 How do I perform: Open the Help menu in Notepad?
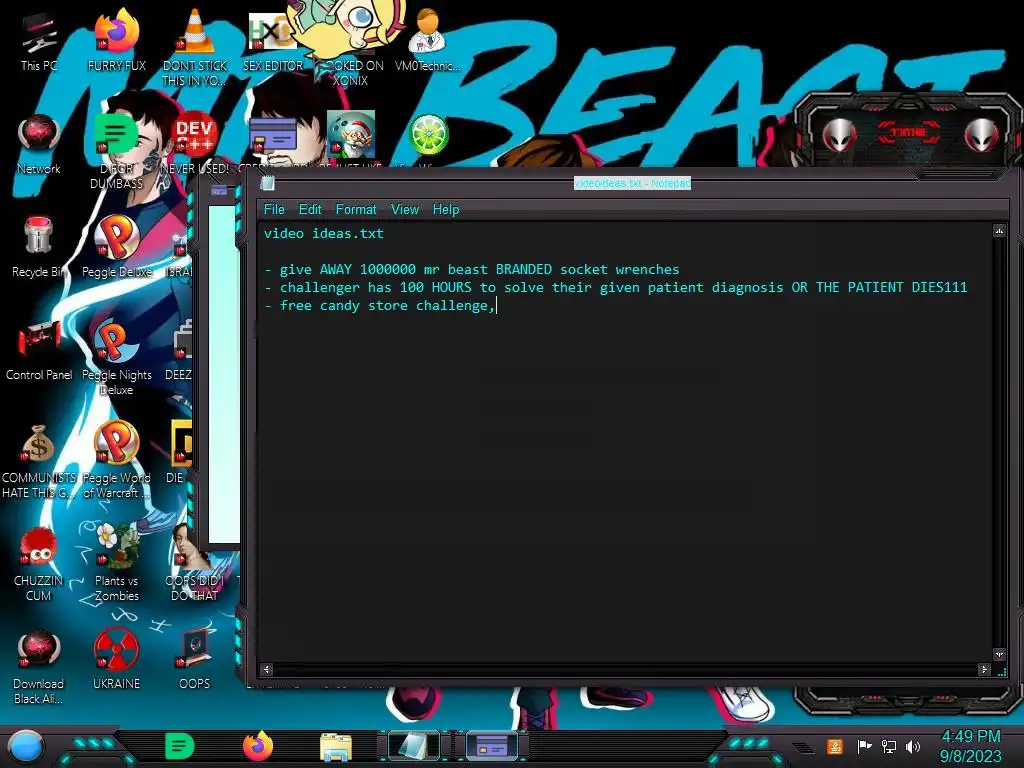coord(446,210)
